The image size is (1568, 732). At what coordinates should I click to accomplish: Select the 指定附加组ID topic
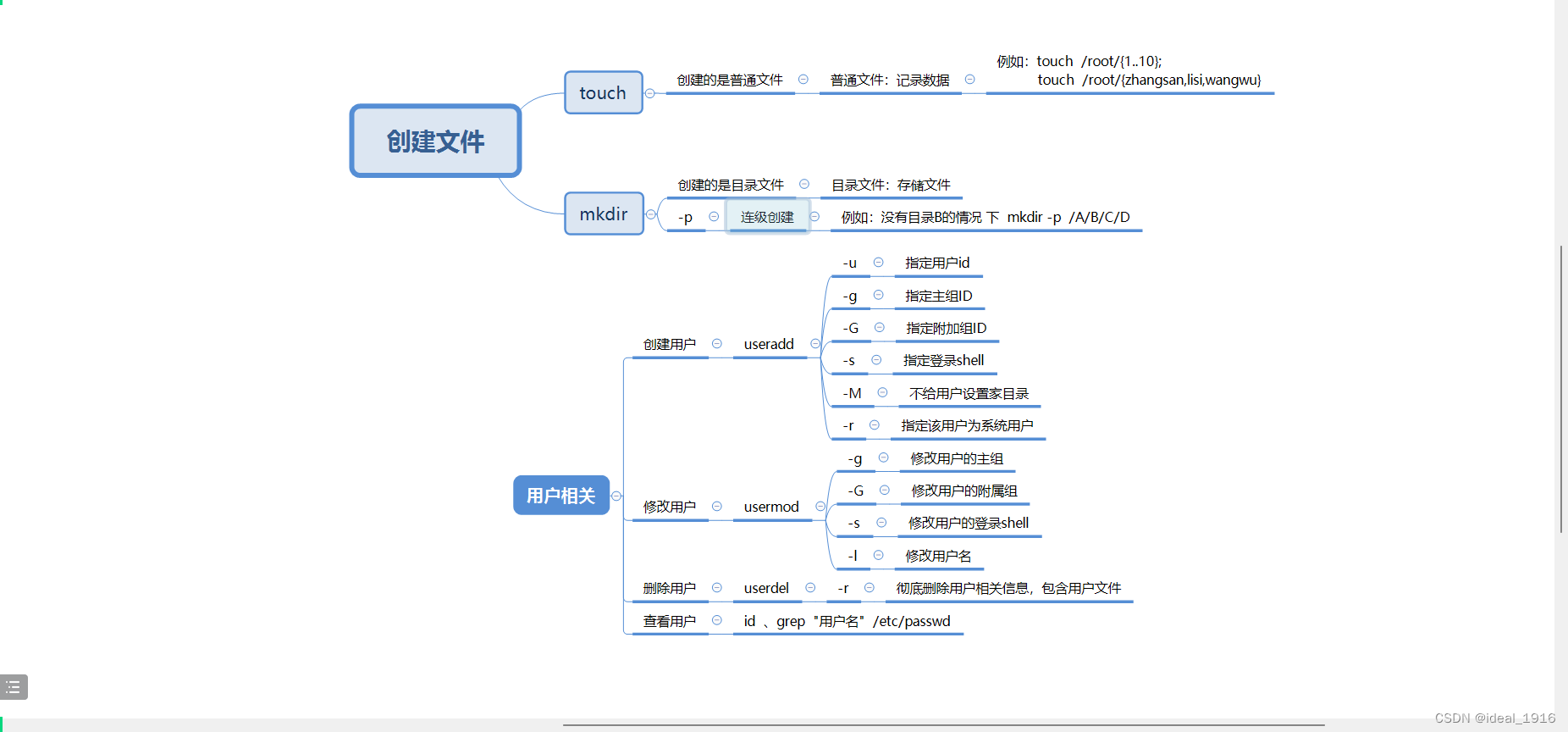[947, 328]
